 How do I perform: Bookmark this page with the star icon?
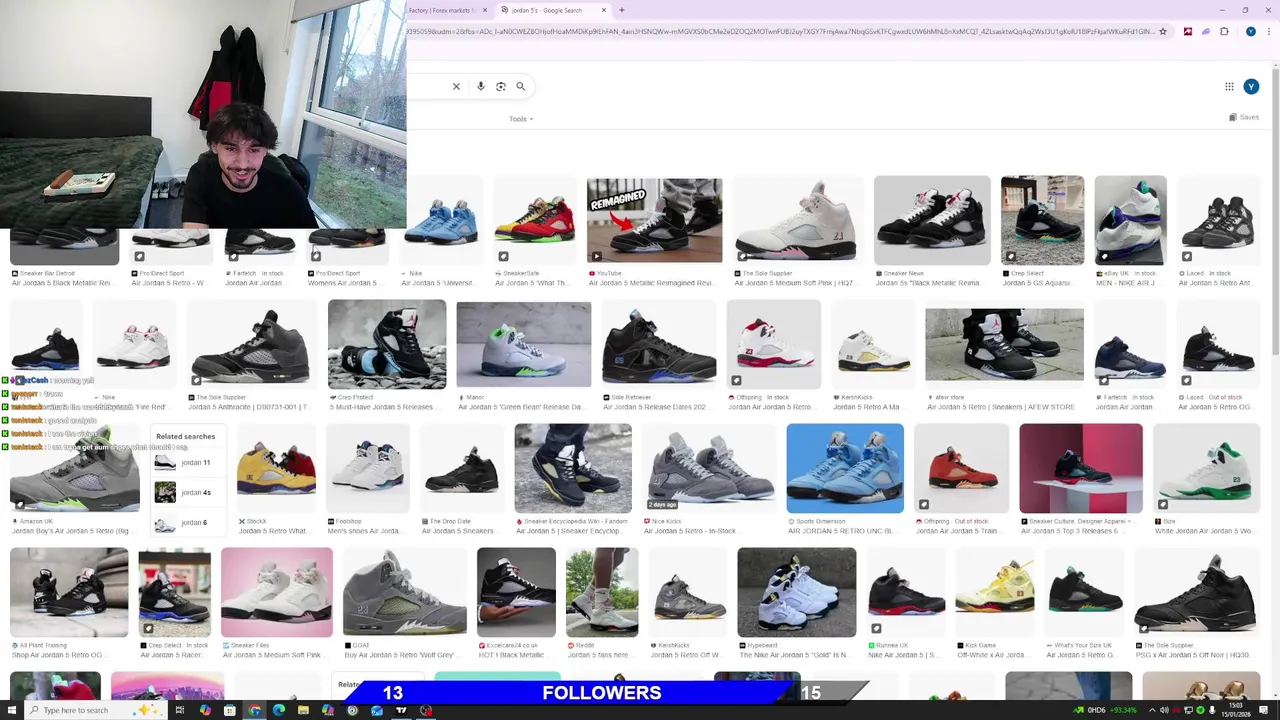pyautogui.click(x=1163, y=32)
